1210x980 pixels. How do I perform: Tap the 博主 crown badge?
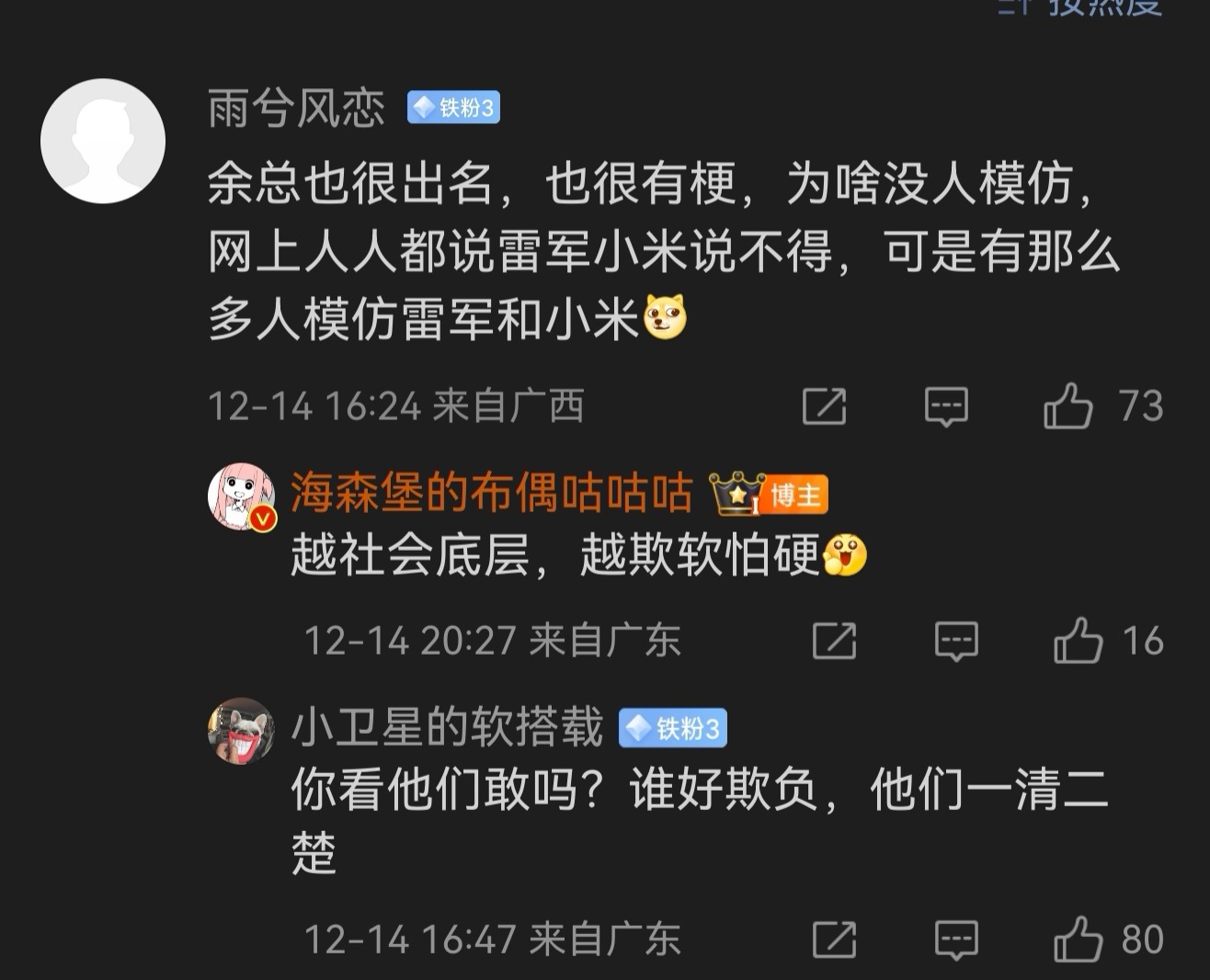(769, 495)
